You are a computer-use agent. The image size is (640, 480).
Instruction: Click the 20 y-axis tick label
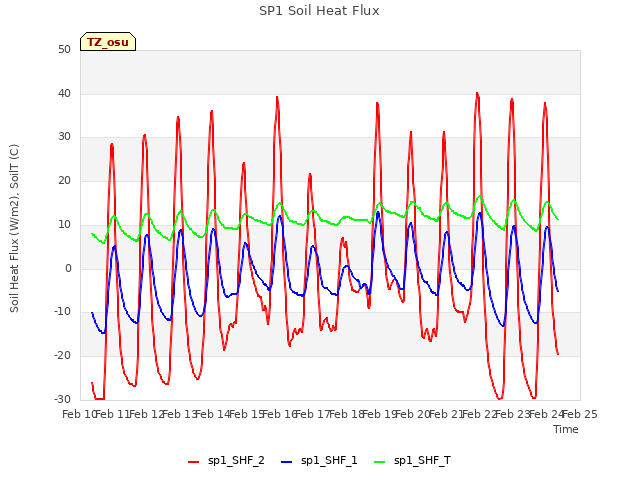click(x=64, y=181)
